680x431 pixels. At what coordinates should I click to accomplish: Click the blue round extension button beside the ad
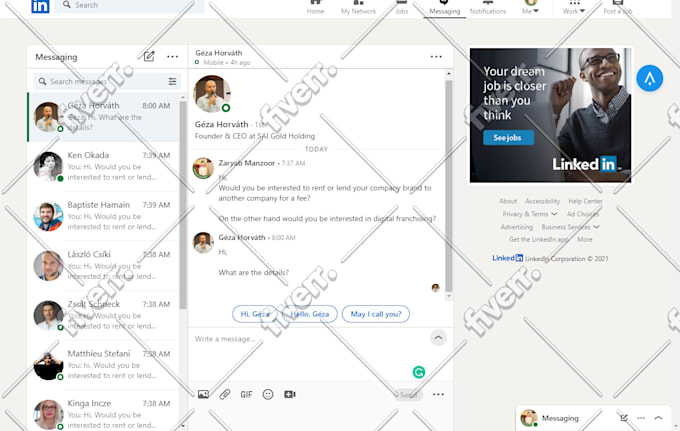650,78
